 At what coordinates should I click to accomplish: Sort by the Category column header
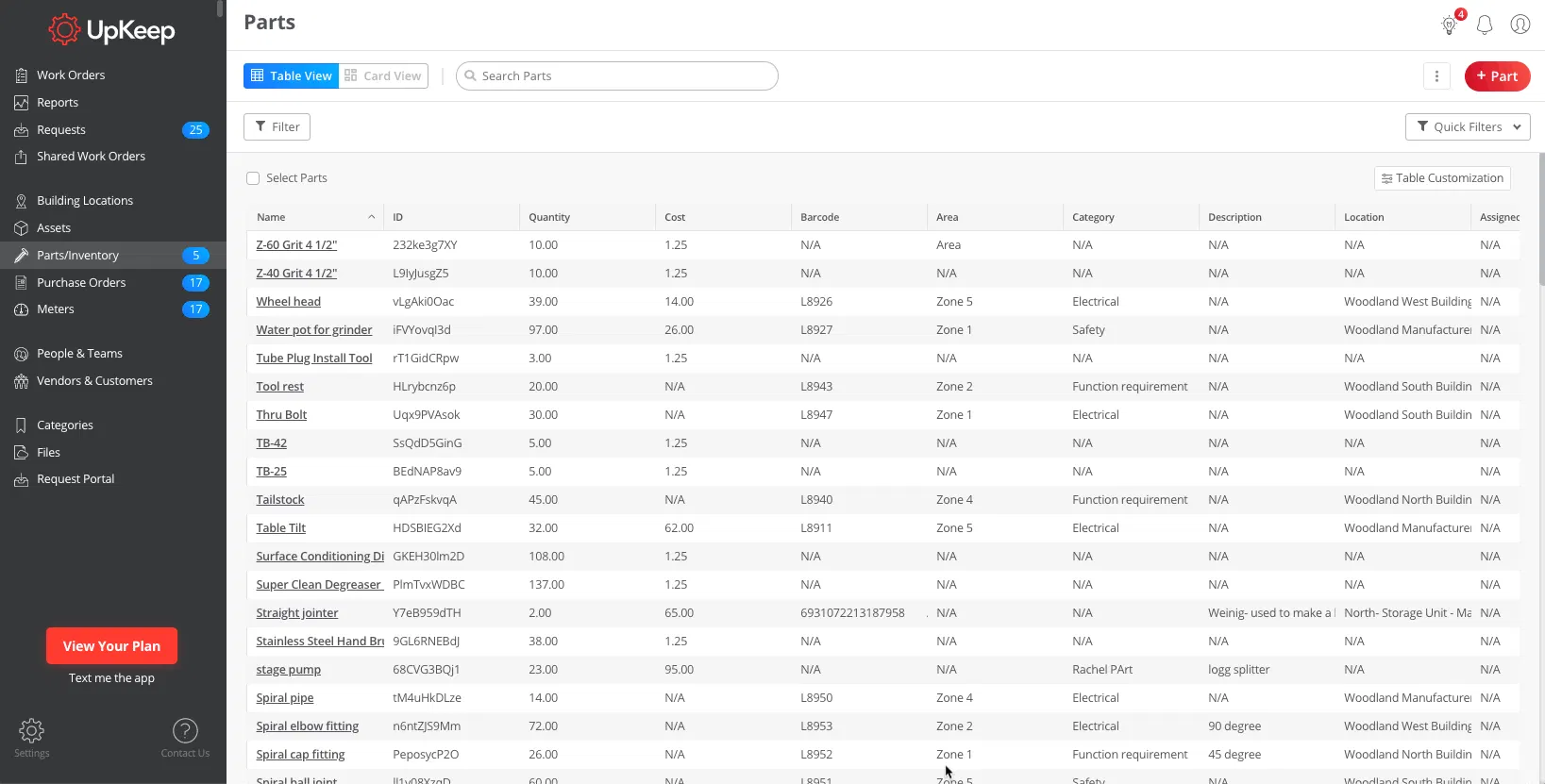coord(1131,218)
